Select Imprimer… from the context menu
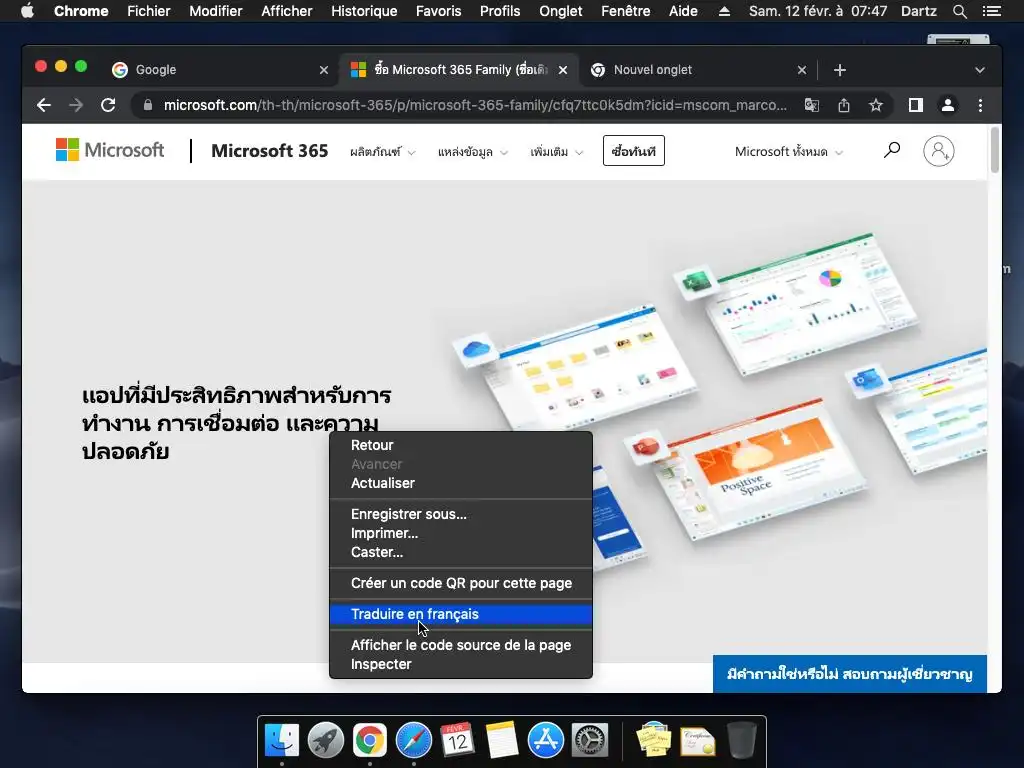1024x768 pixels. click(x=461, y=533)
